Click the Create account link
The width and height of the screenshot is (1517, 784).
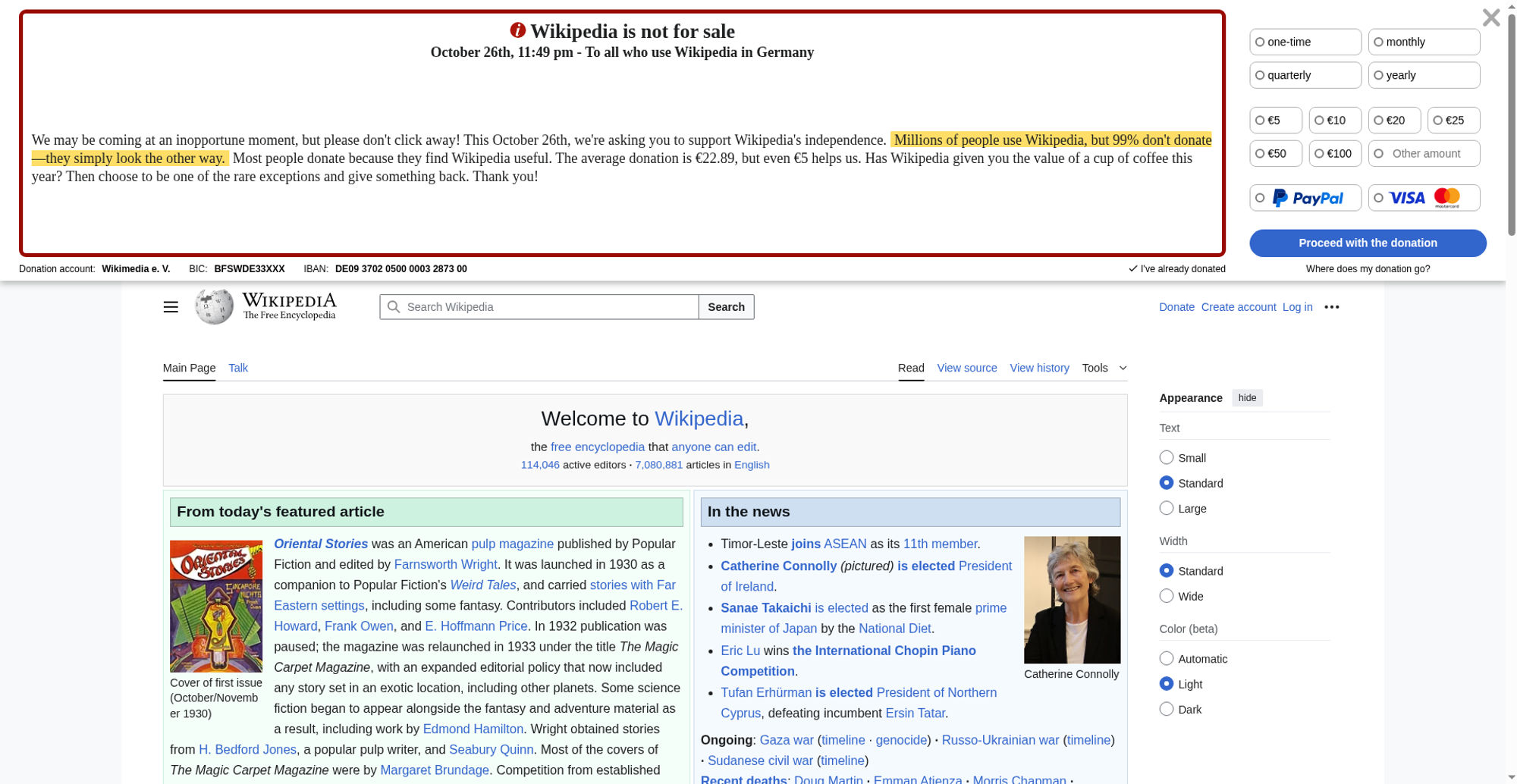[x=1238, y=307]
